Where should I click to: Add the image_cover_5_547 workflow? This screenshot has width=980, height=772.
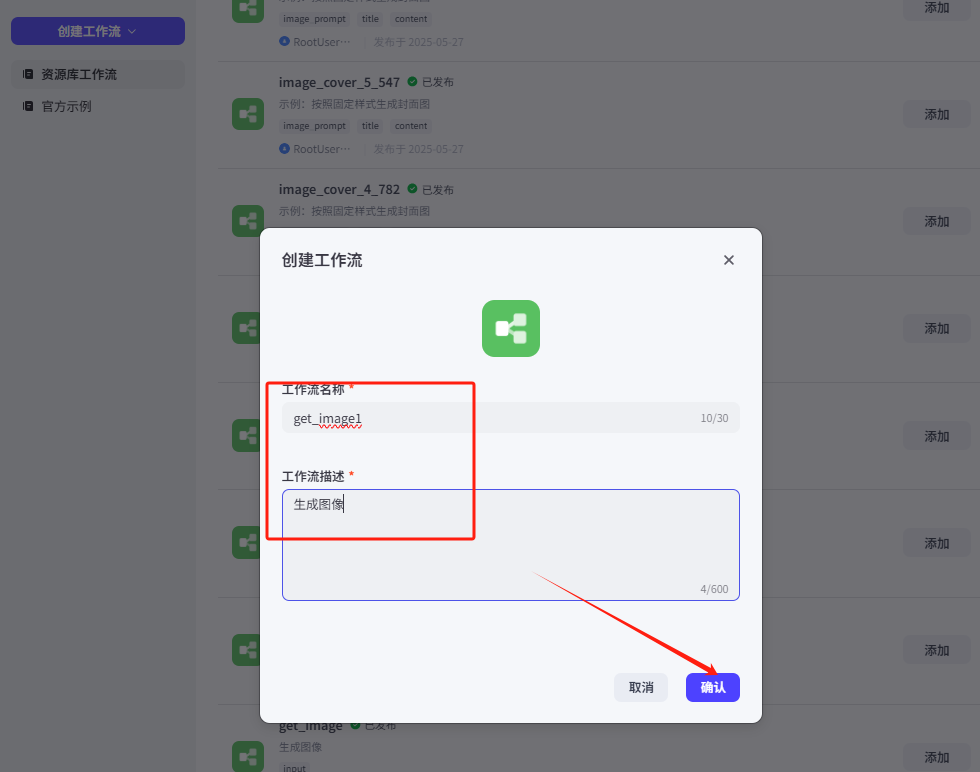[936, 114]
